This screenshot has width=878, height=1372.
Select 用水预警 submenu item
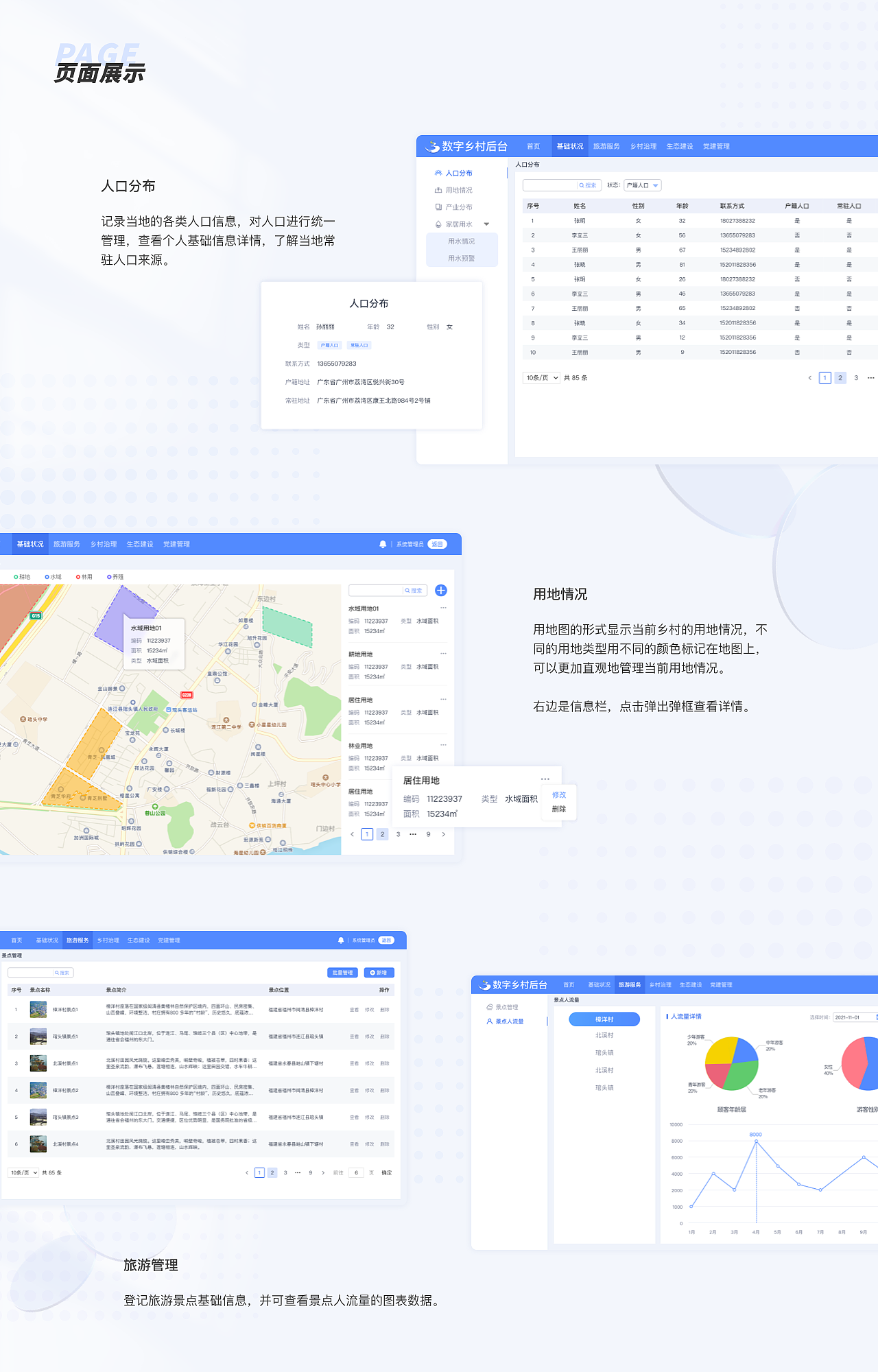[x=462, y=259]
